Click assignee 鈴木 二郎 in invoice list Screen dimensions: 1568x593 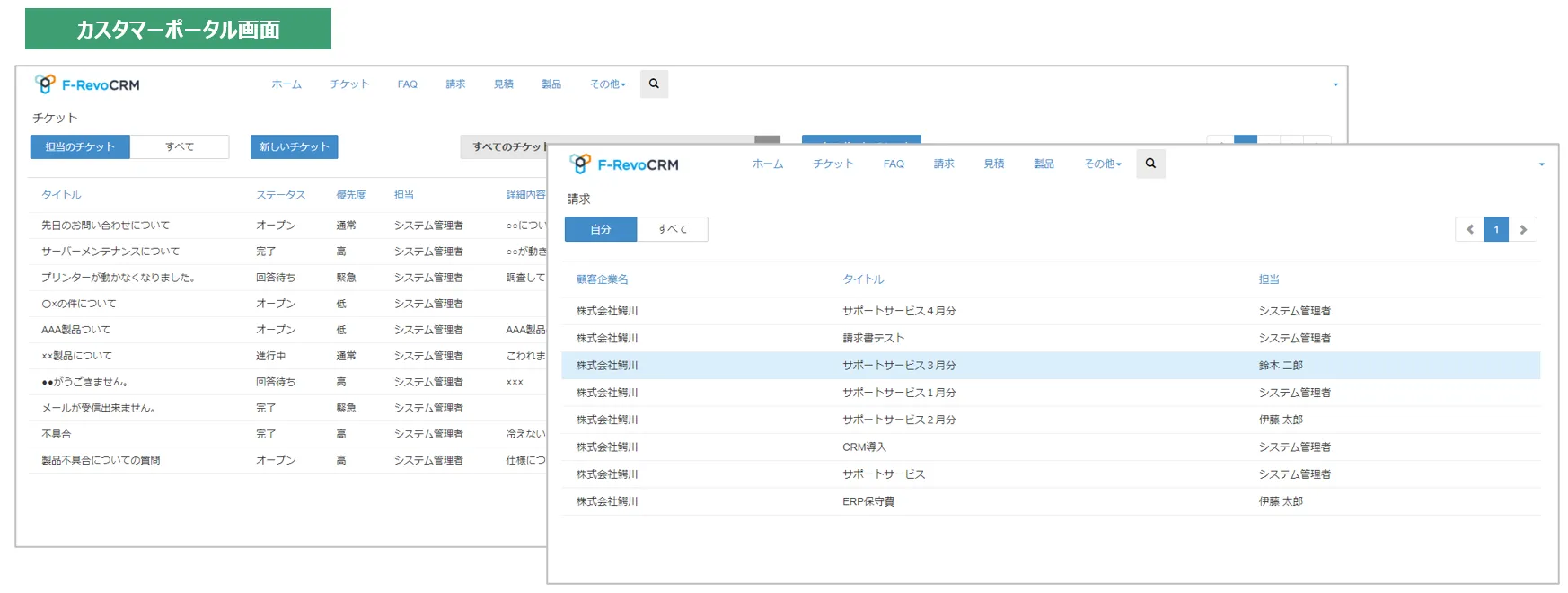[1281, 366]
